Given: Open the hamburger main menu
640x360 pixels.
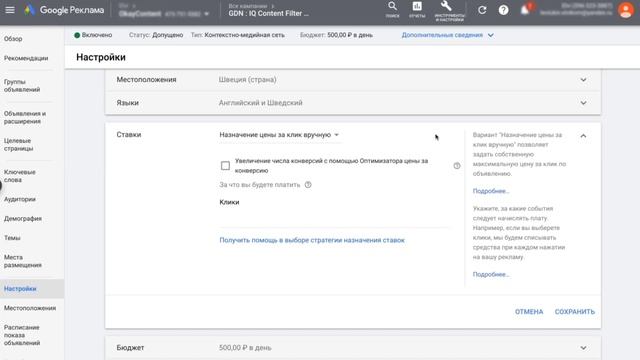Looking at the screenshot, I should pos(10,10).
